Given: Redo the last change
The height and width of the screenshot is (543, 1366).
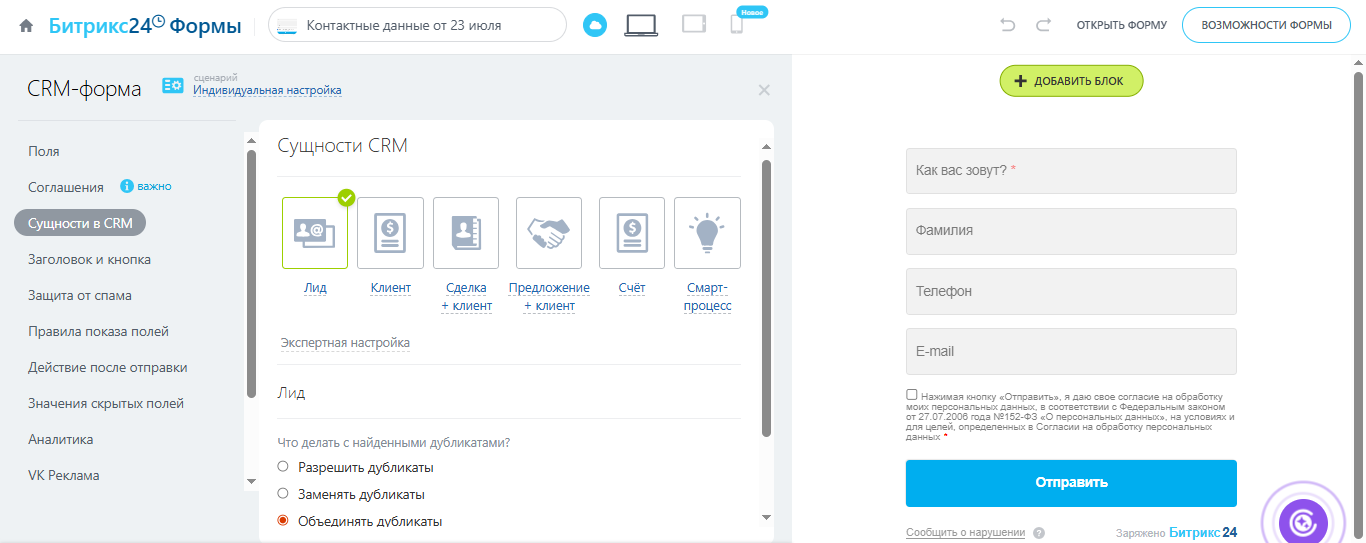Looking at the screenshot, I should [1043, 25].
